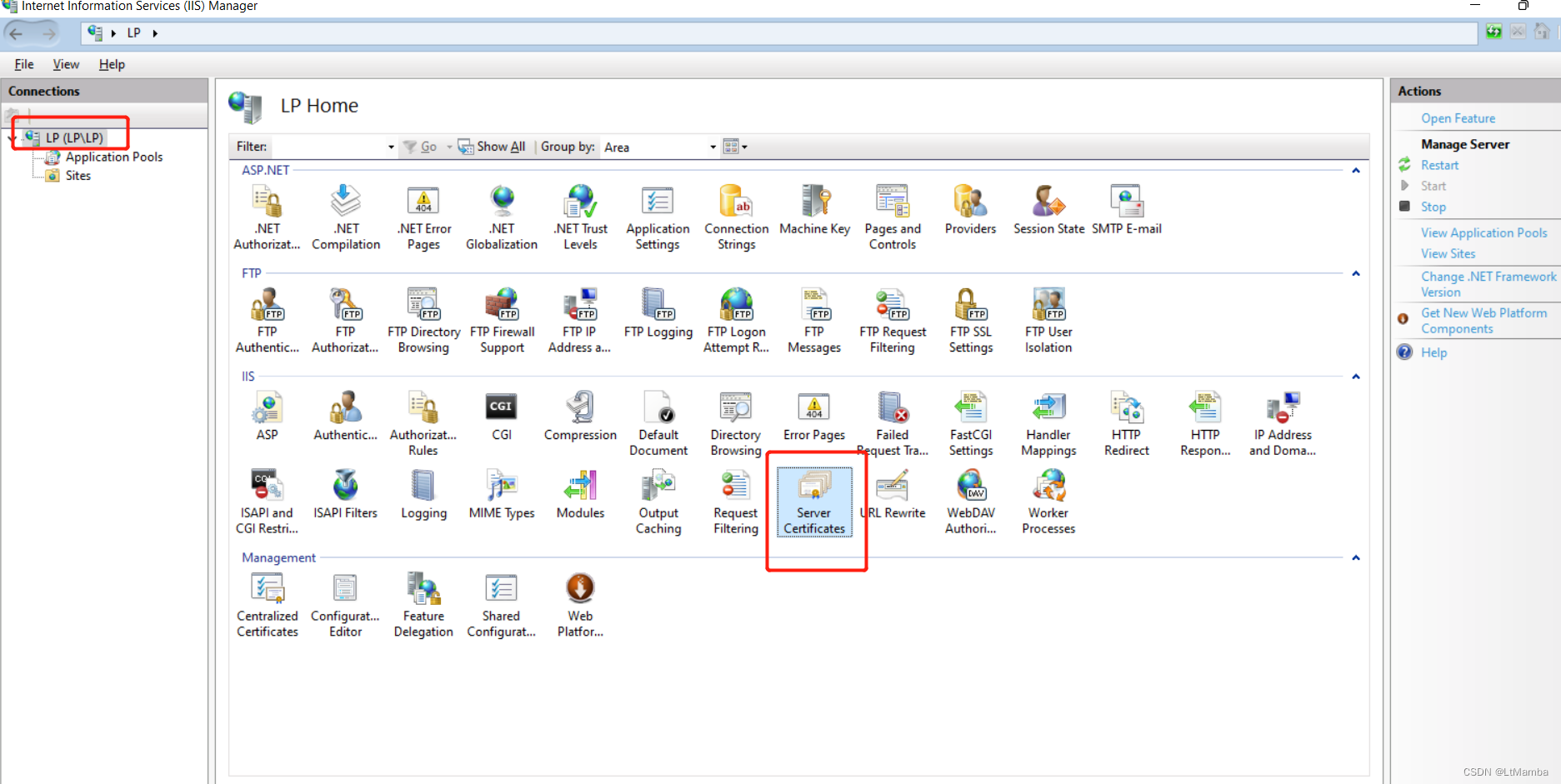This screenshot has width=1561, height=784.
Task: Collapse the LP server tree node
Action: point(13,138)
